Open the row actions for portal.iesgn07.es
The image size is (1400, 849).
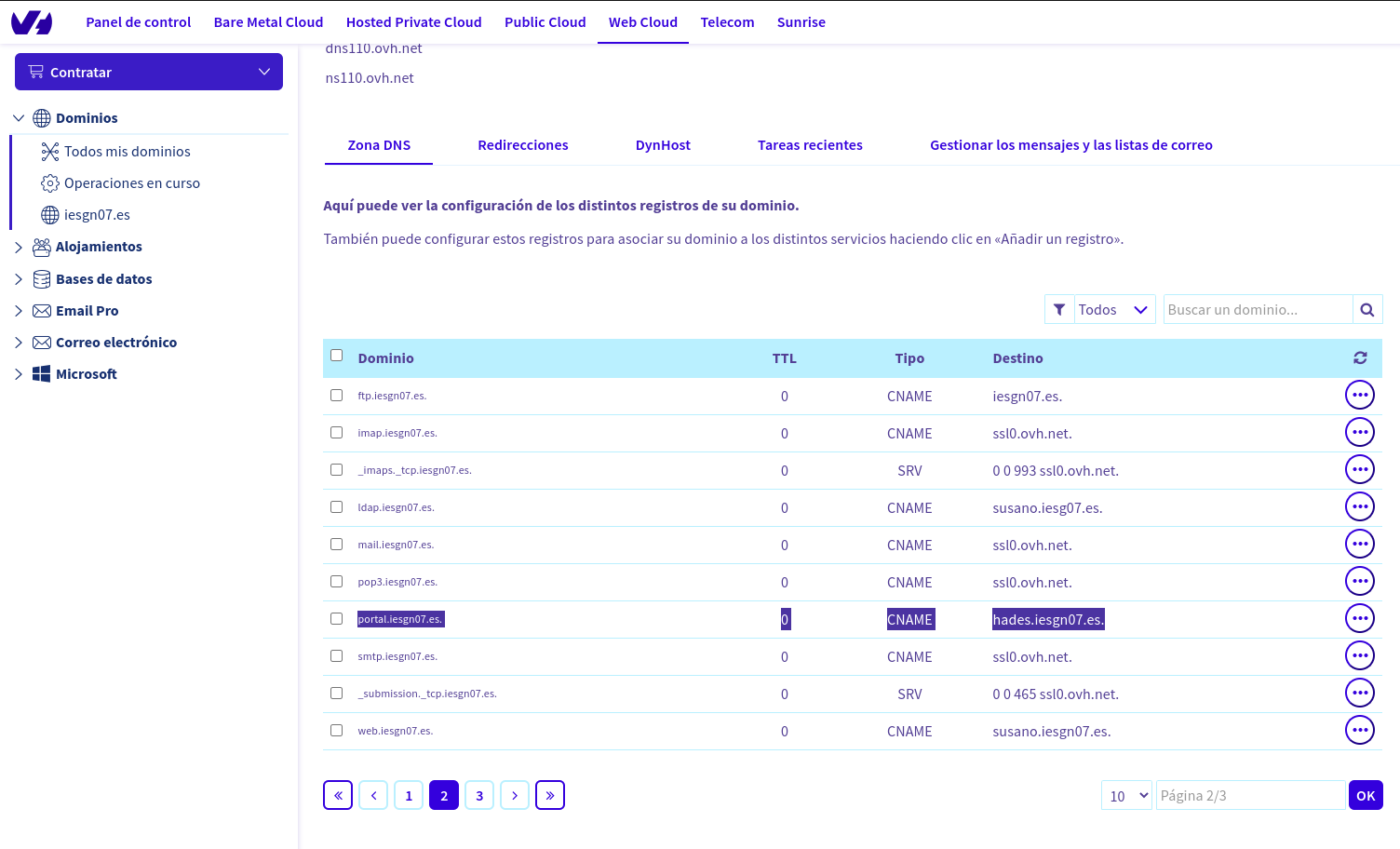1359,617
